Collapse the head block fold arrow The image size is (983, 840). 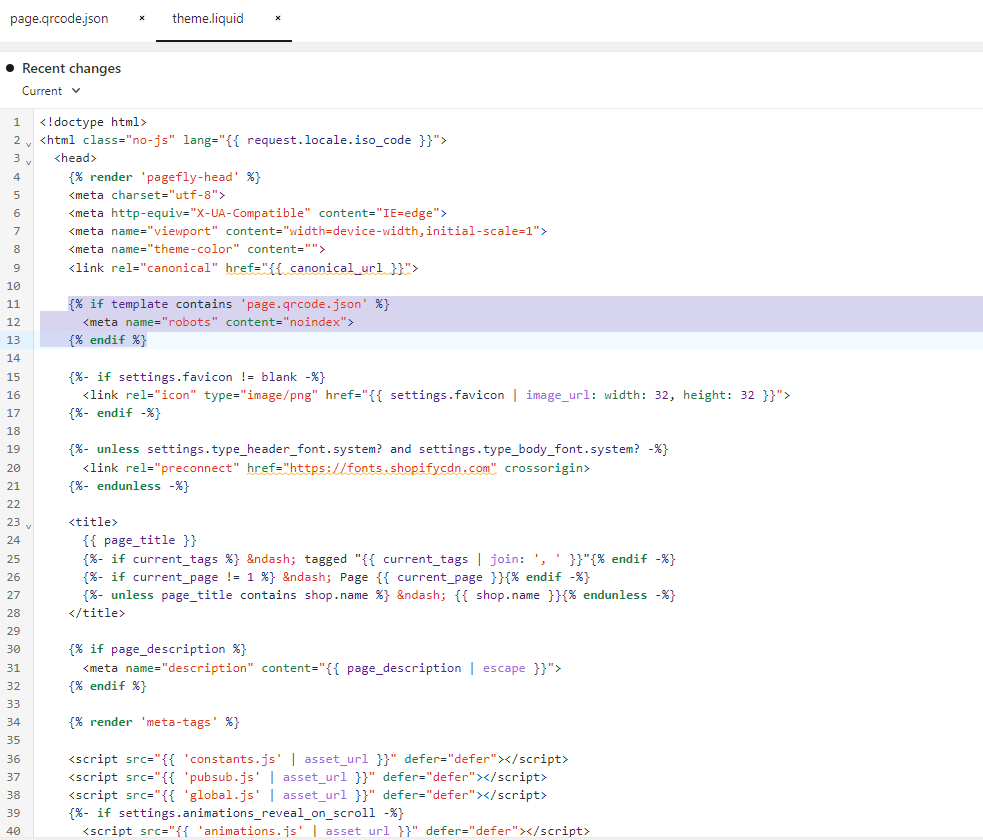[29, 159]
